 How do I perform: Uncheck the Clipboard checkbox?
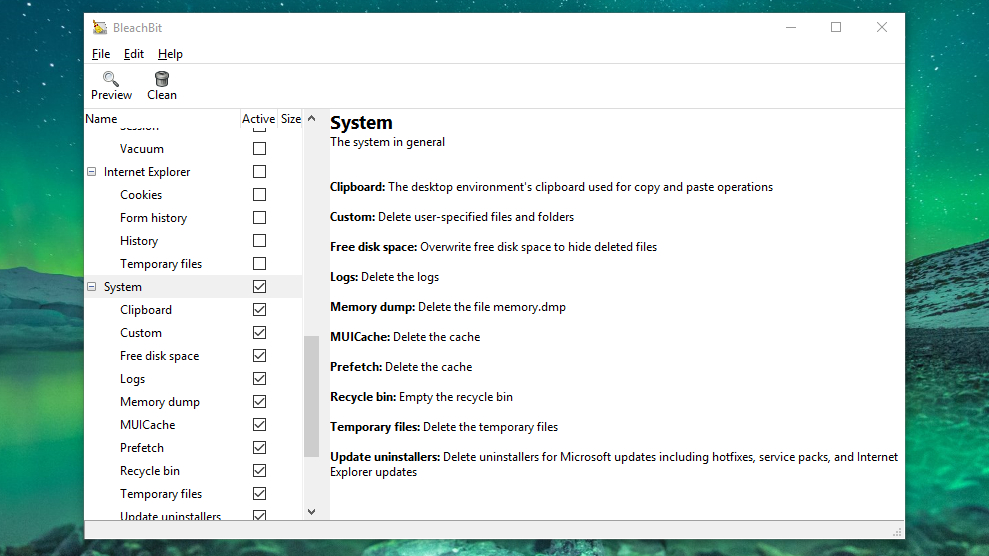point(259,310)
